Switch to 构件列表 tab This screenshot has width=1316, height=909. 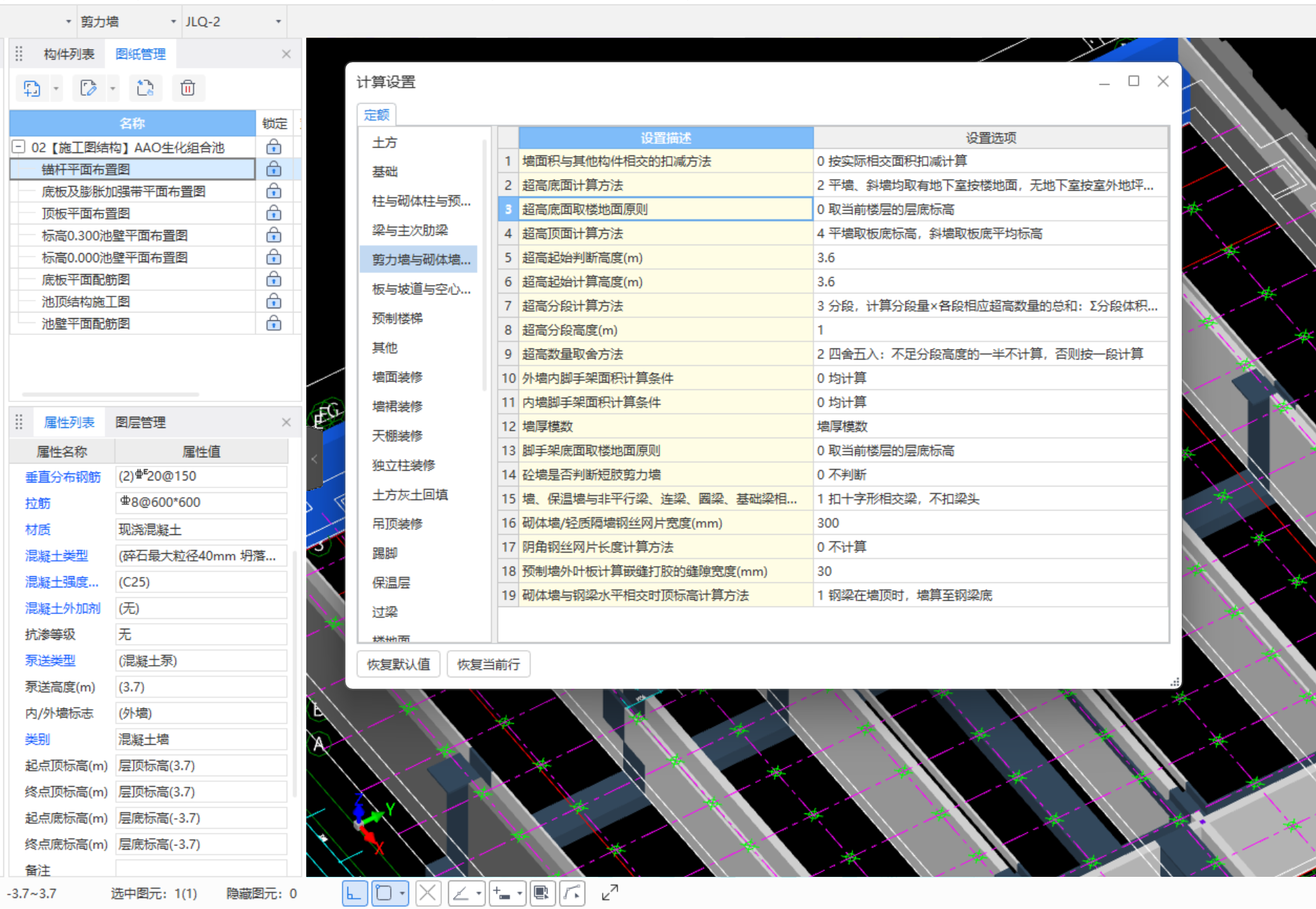tap(69, 55)
